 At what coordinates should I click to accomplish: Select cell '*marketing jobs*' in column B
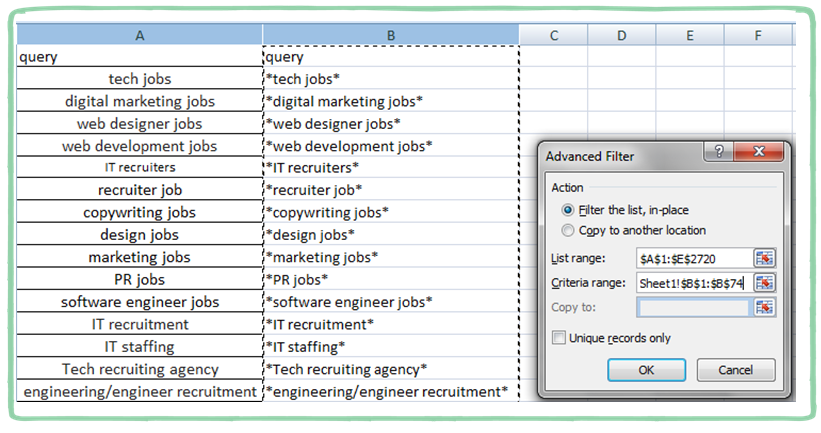(x=391, y=257)
